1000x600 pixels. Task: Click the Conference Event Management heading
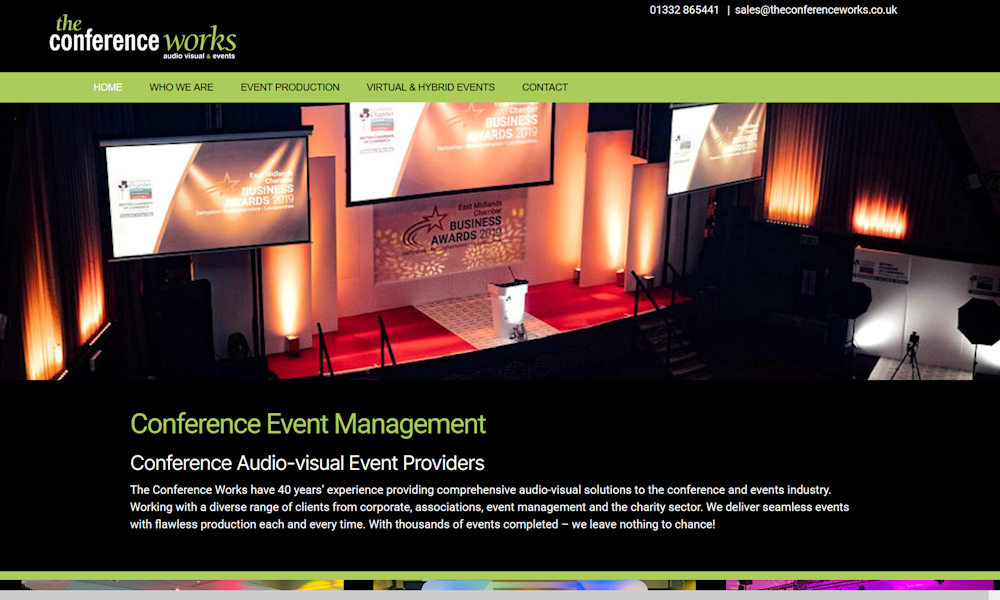click(308, 424)
